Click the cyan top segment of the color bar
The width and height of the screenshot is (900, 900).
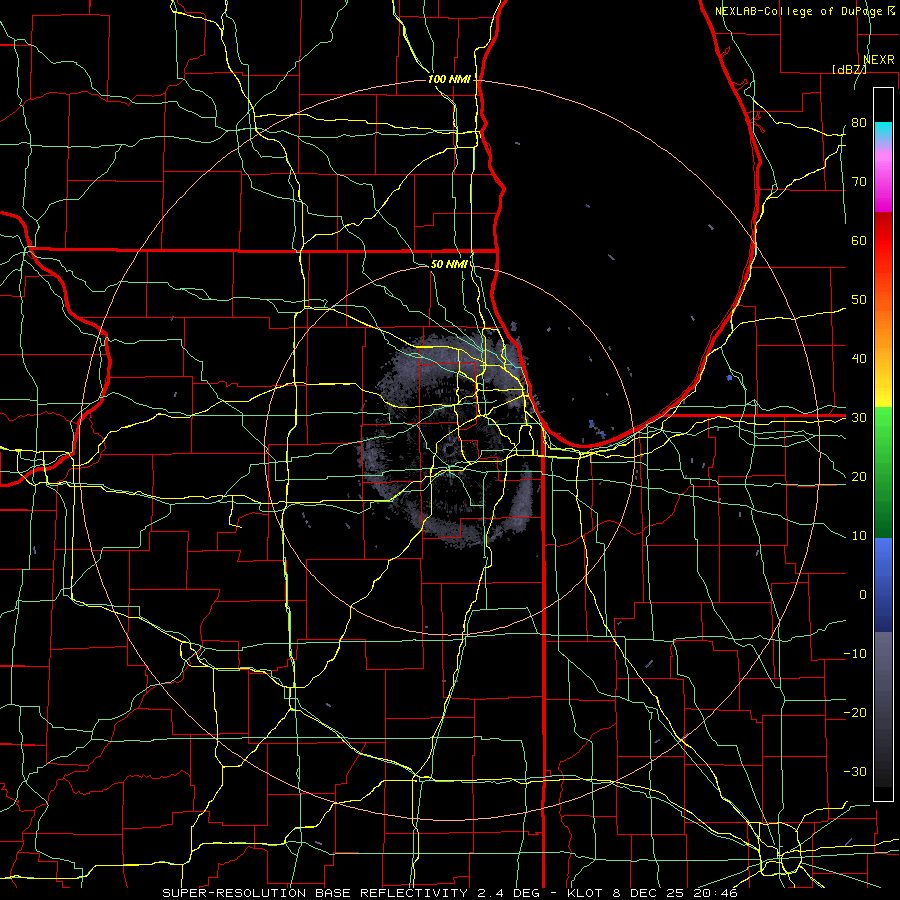click(883, 131)
